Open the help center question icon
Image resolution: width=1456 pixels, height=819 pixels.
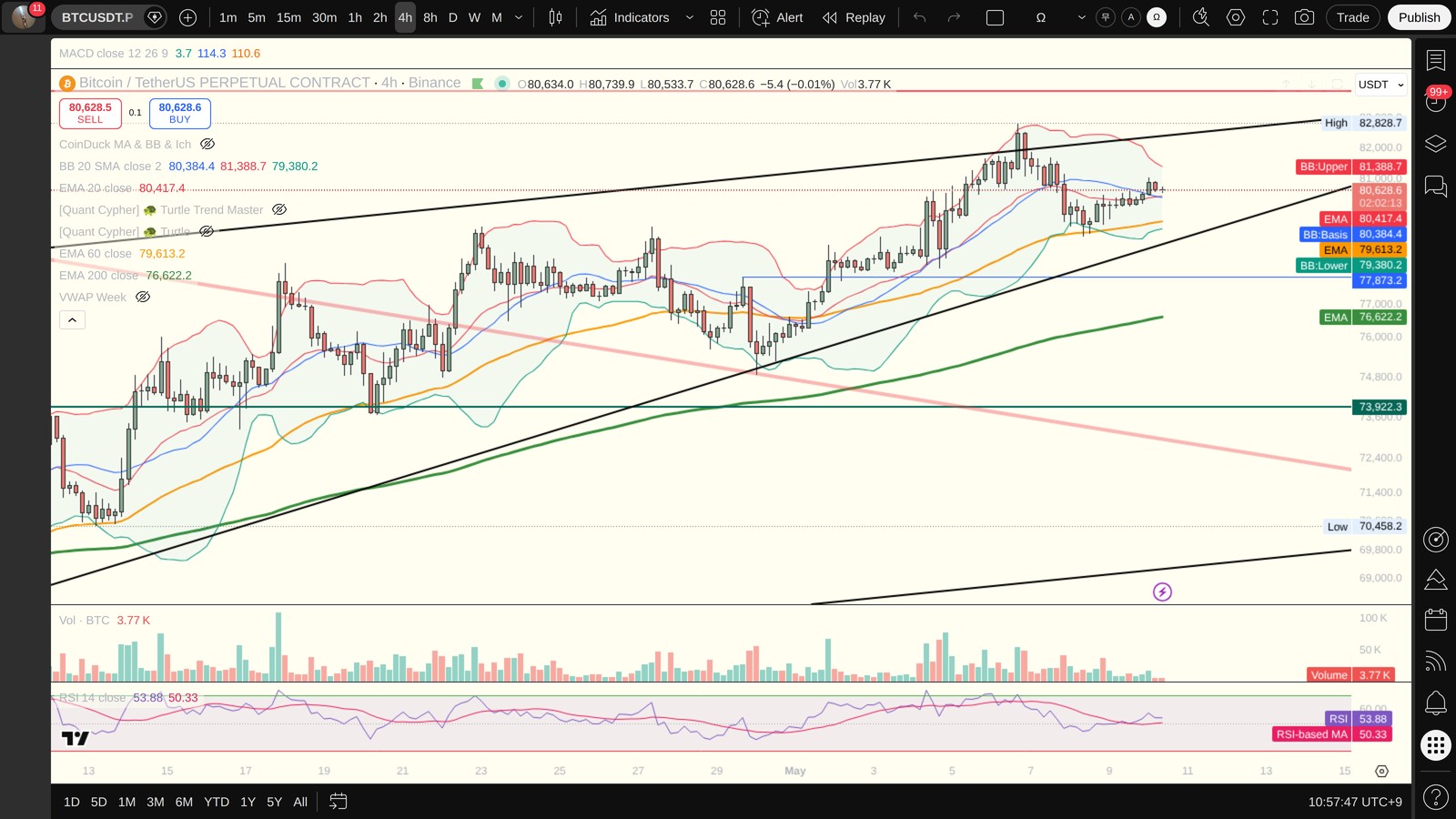point(1436,798)
